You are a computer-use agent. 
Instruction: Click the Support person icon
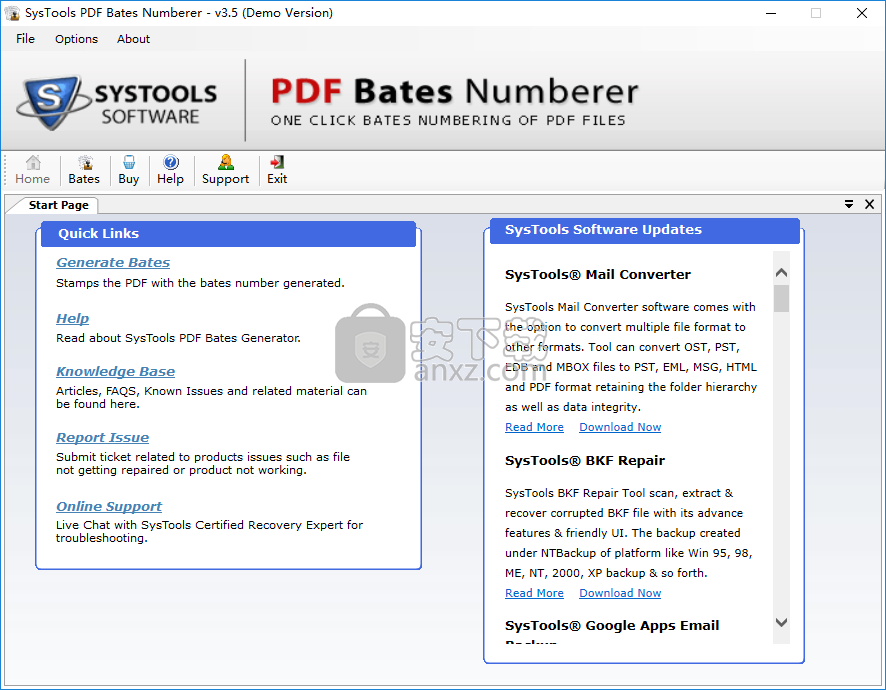tap(225, 170)
